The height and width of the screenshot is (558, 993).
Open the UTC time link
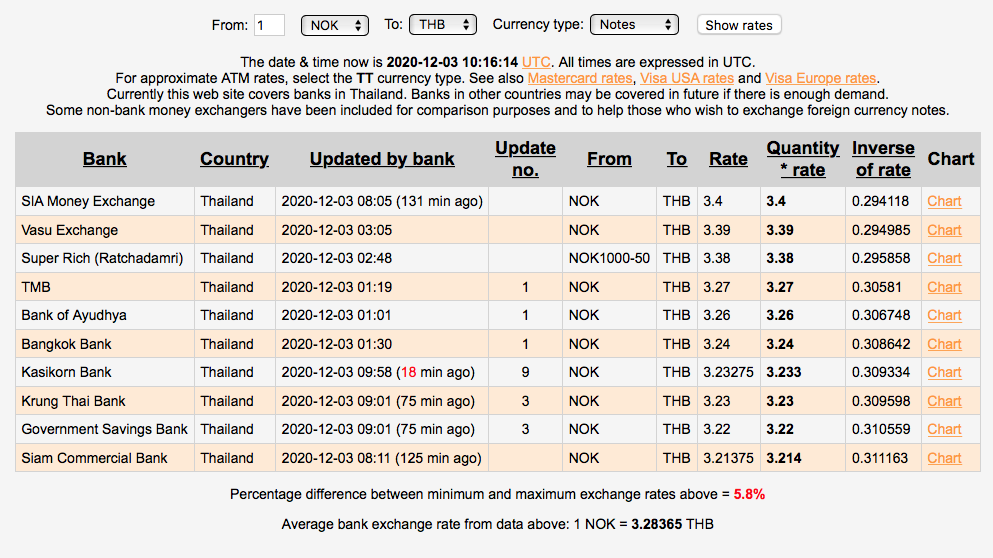pyautogui.click(x=535, y=62)
